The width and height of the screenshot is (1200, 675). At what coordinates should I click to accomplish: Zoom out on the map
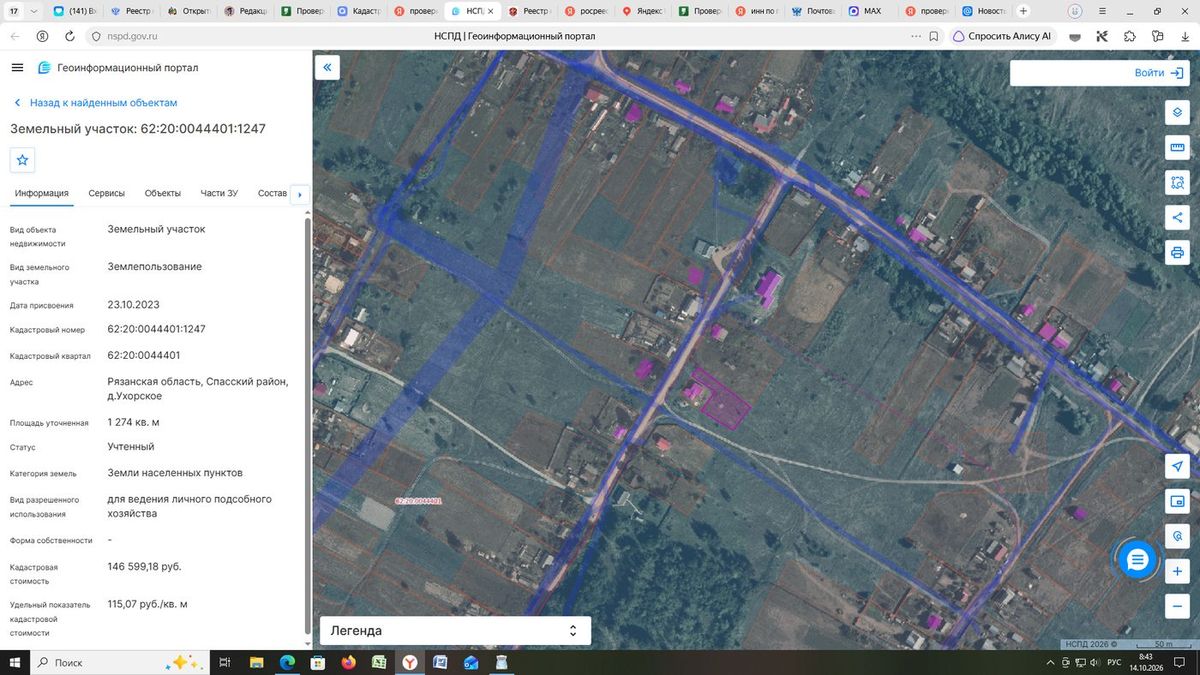1177,606
